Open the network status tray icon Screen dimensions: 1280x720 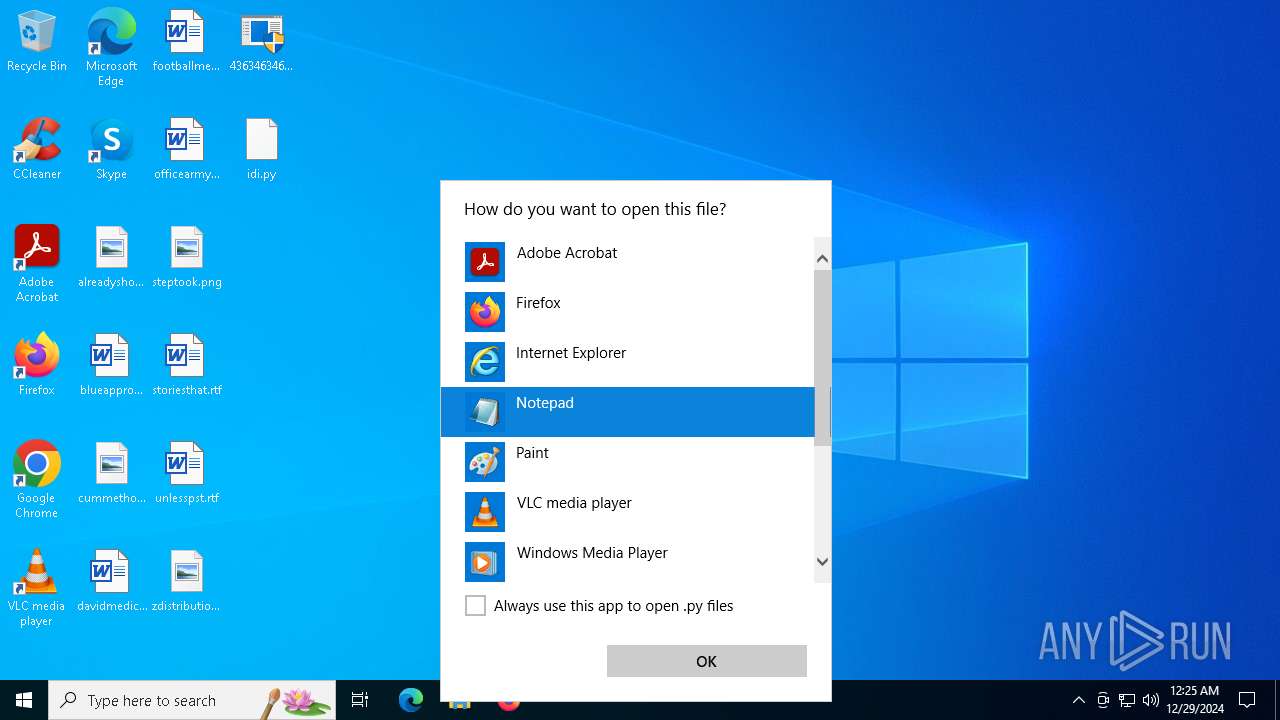click(x=1127, y=700)
